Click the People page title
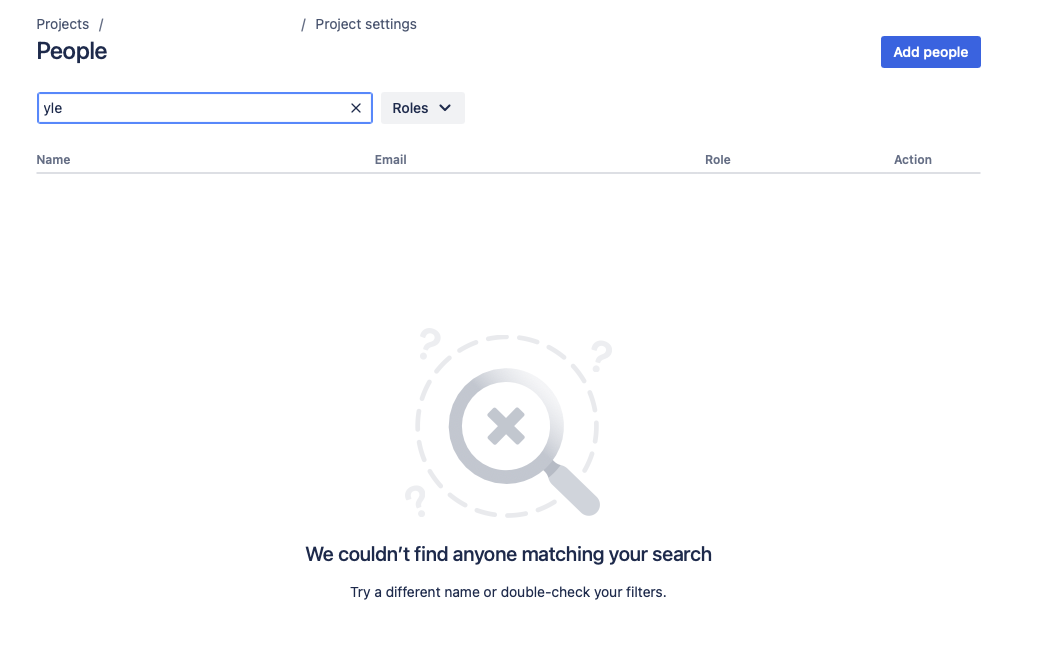1057x660 pixels. 71,51
